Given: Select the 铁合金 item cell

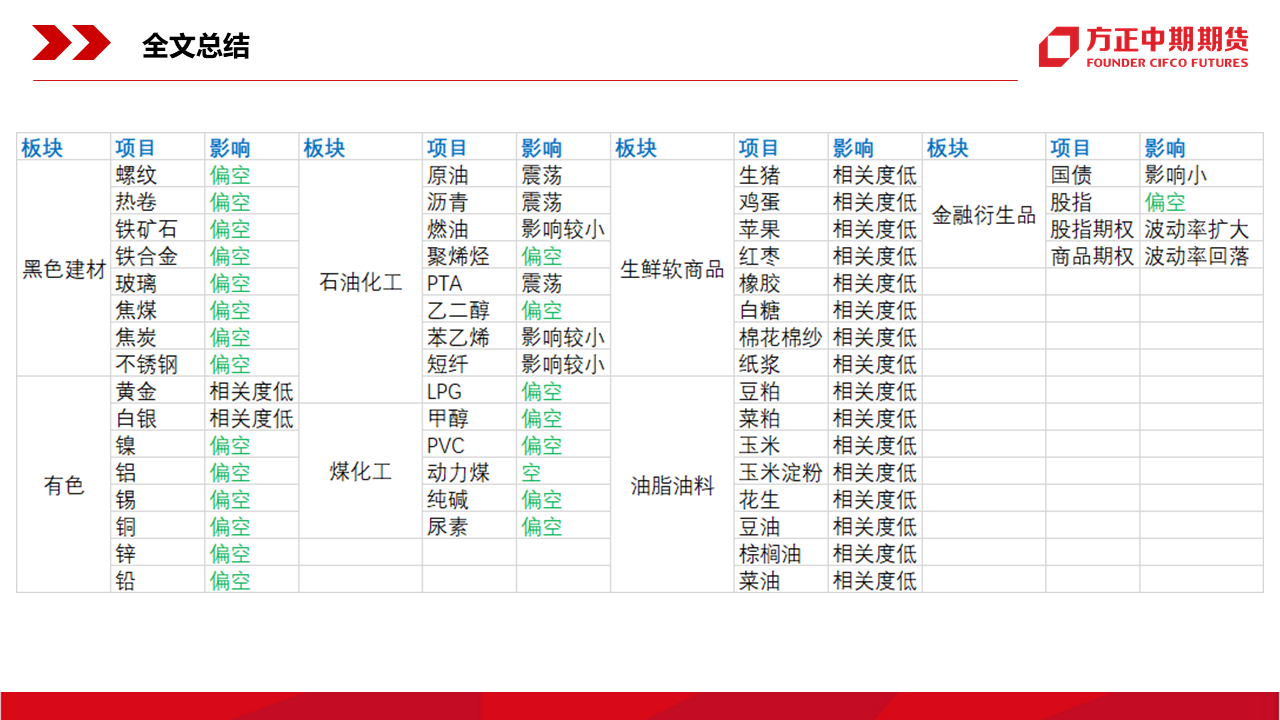Looking at the screenshot, I should click(158, 256).
